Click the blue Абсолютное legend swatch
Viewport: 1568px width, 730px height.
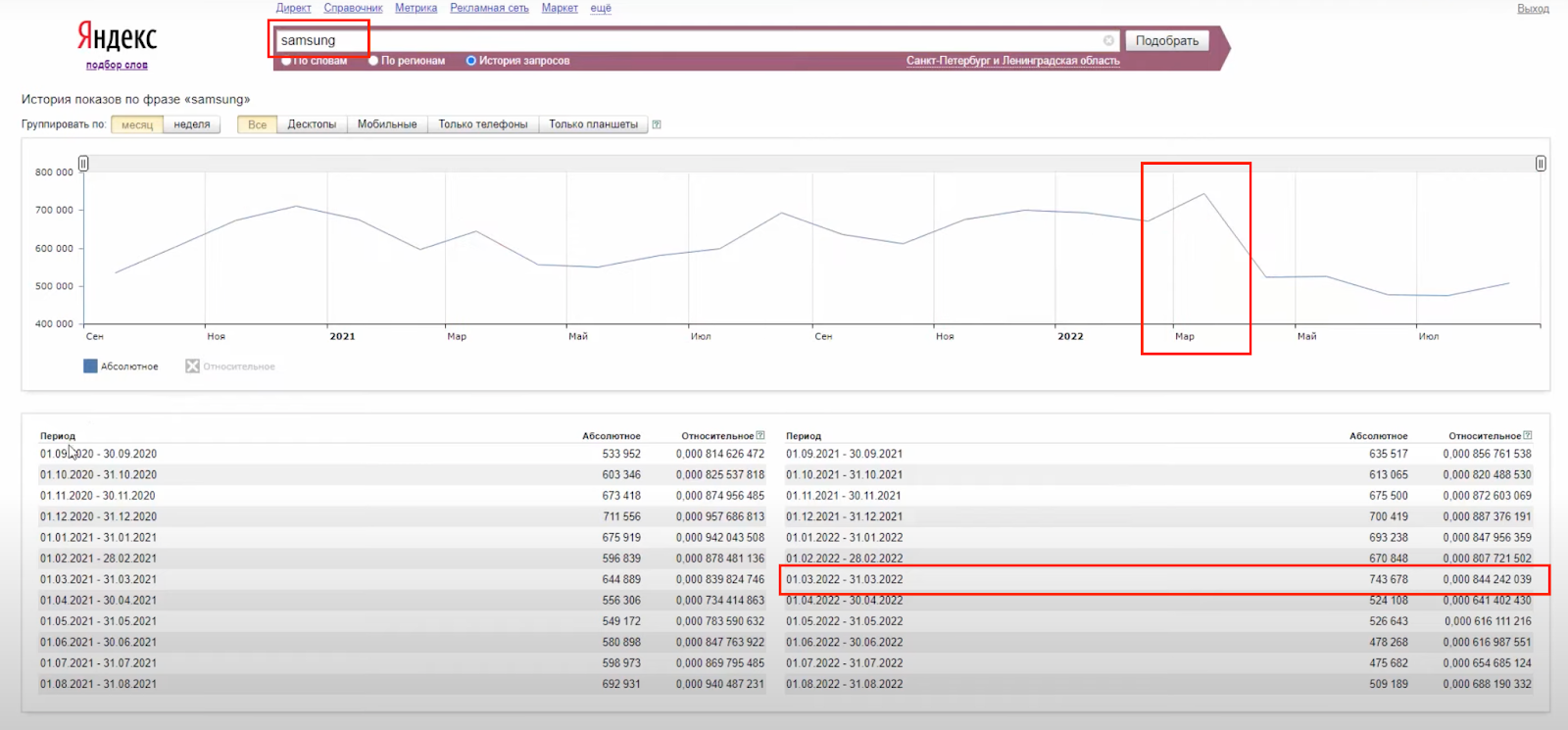[90, 366]
